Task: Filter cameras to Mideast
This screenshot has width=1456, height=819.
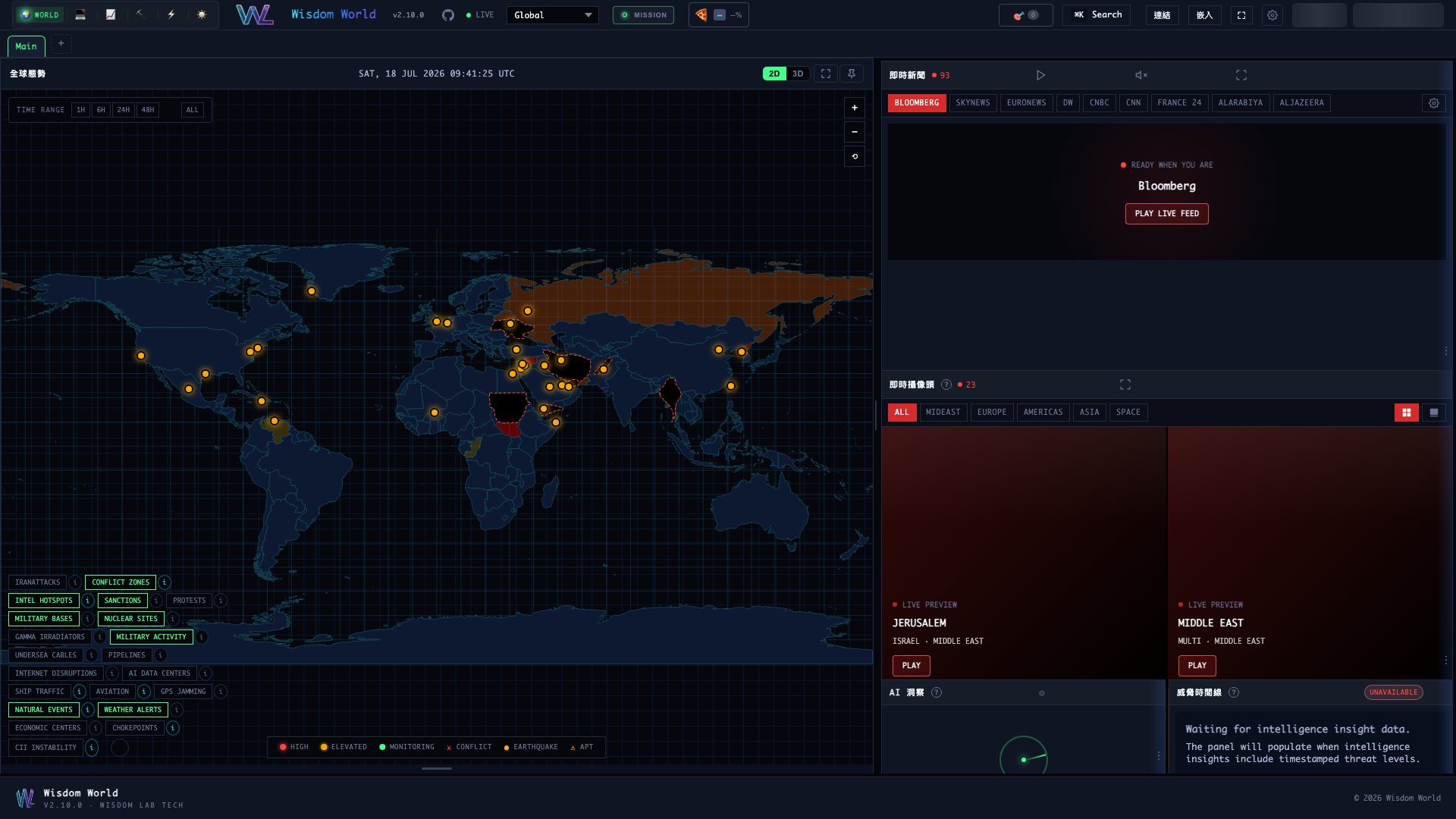Action: click(943, 413)
